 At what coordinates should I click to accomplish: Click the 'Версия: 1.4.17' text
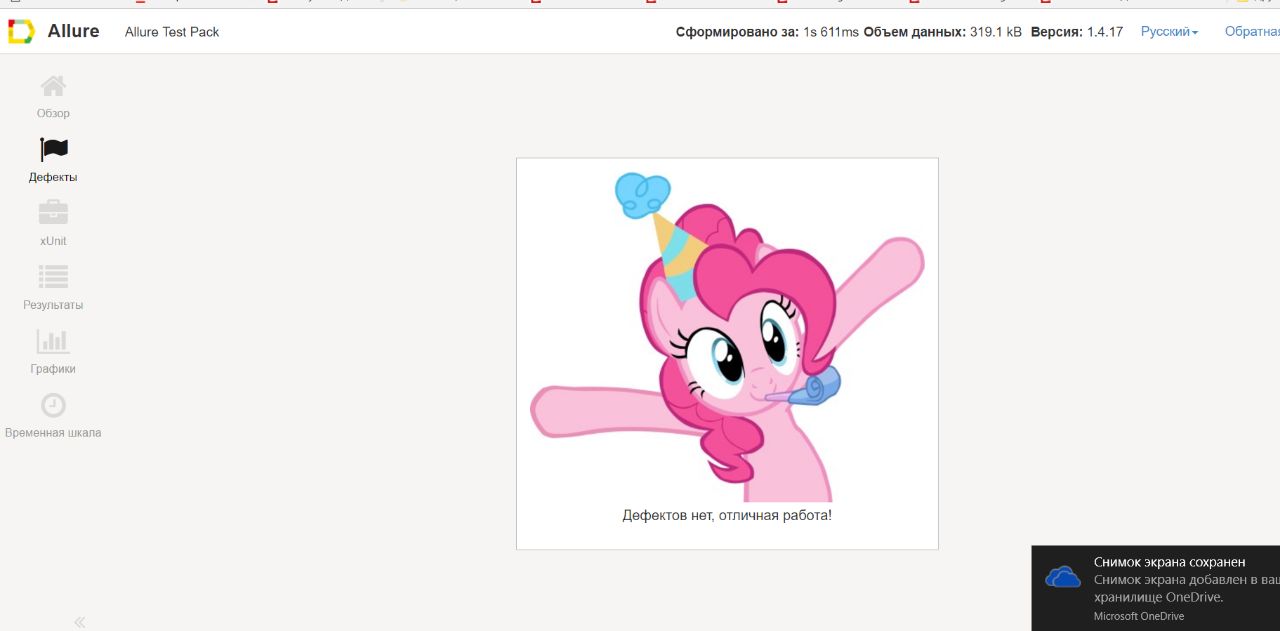[x=1077, y=32]
